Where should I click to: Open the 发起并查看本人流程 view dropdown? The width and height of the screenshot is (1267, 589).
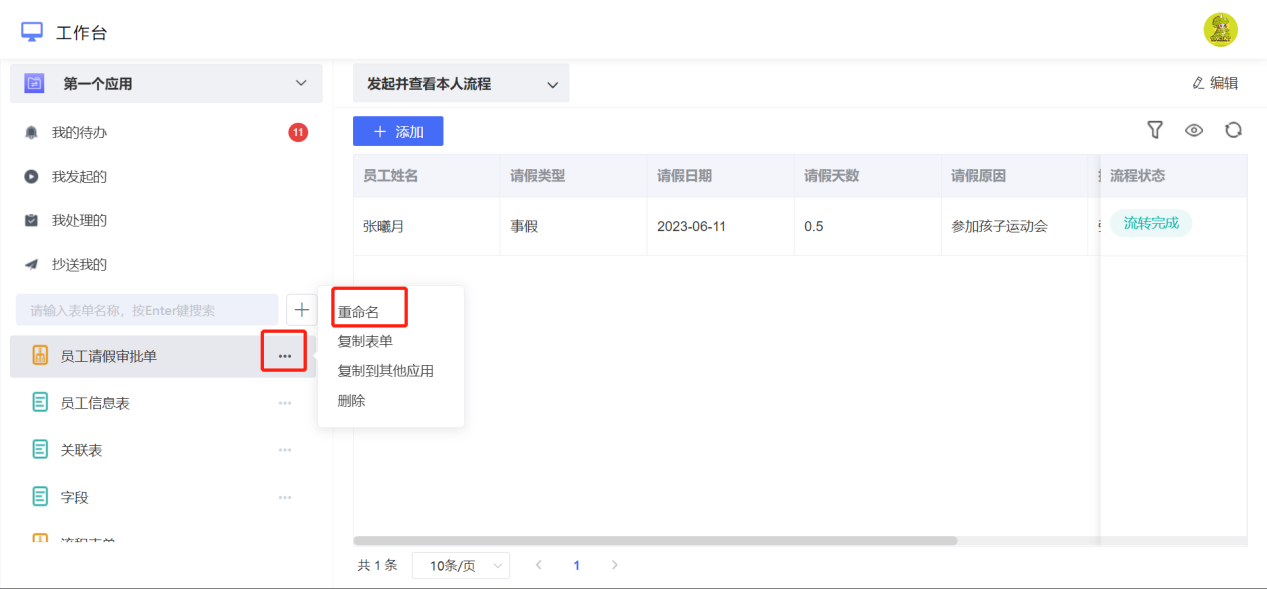click(x=461, y=84)
